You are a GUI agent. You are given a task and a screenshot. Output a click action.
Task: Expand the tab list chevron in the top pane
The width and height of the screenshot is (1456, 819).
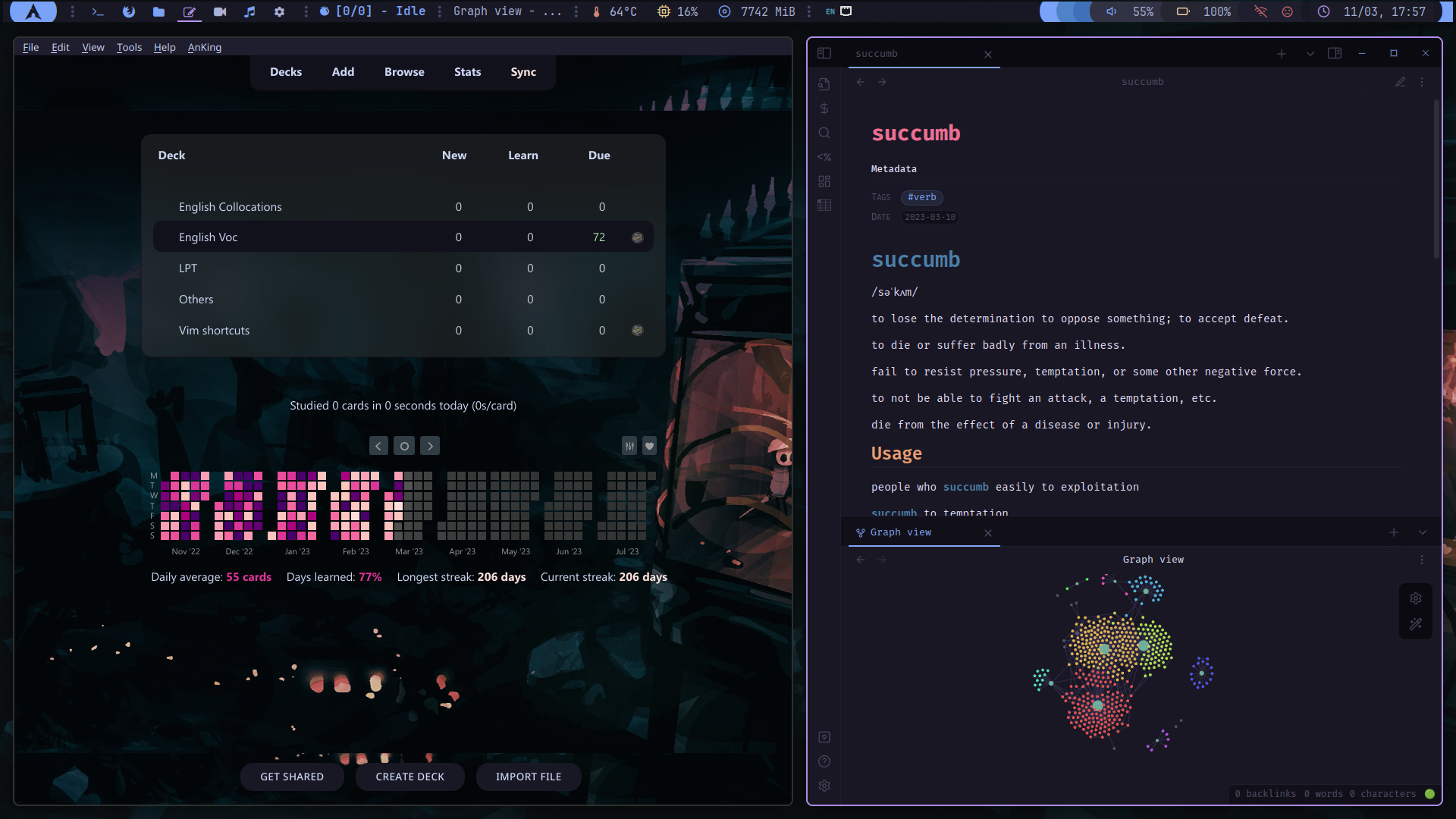(1310, 54)
